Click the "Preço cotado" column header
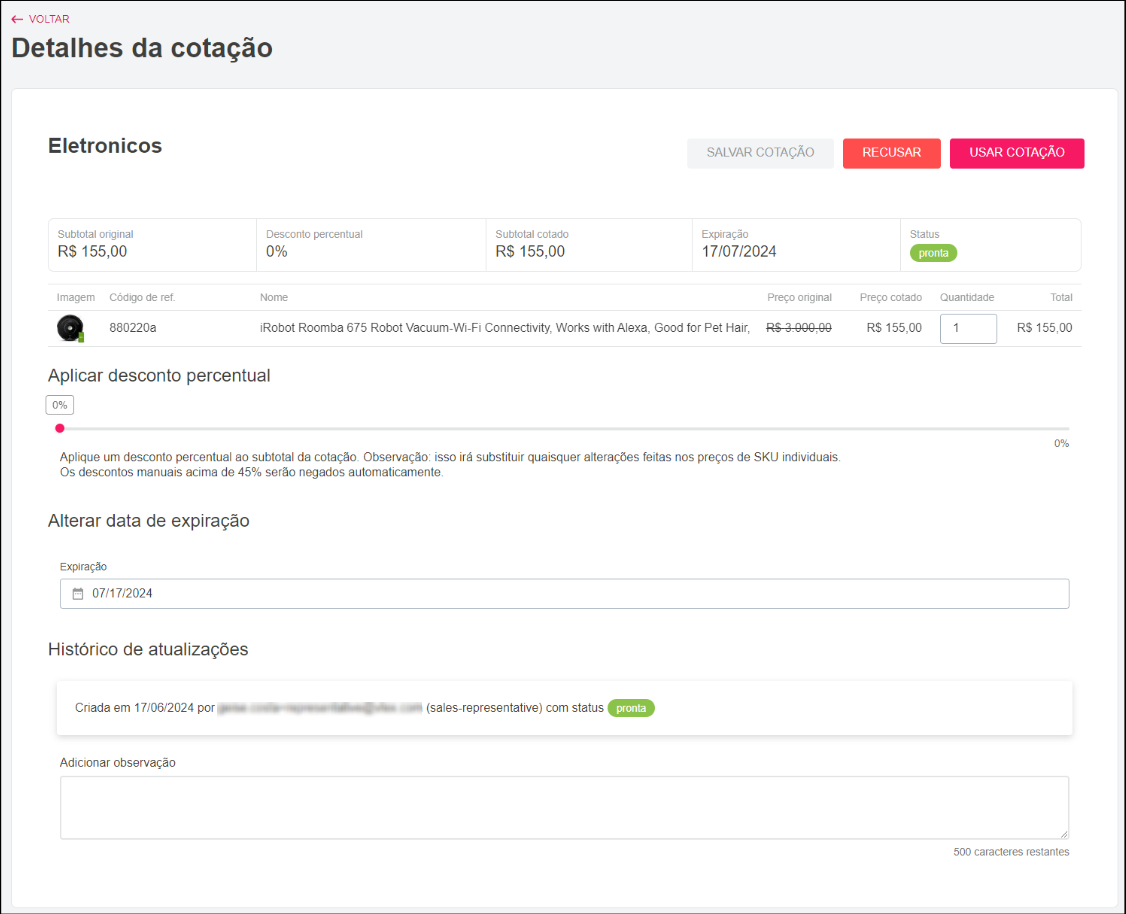Viewport: 1126px width, 914px height. tap(890, 297)
